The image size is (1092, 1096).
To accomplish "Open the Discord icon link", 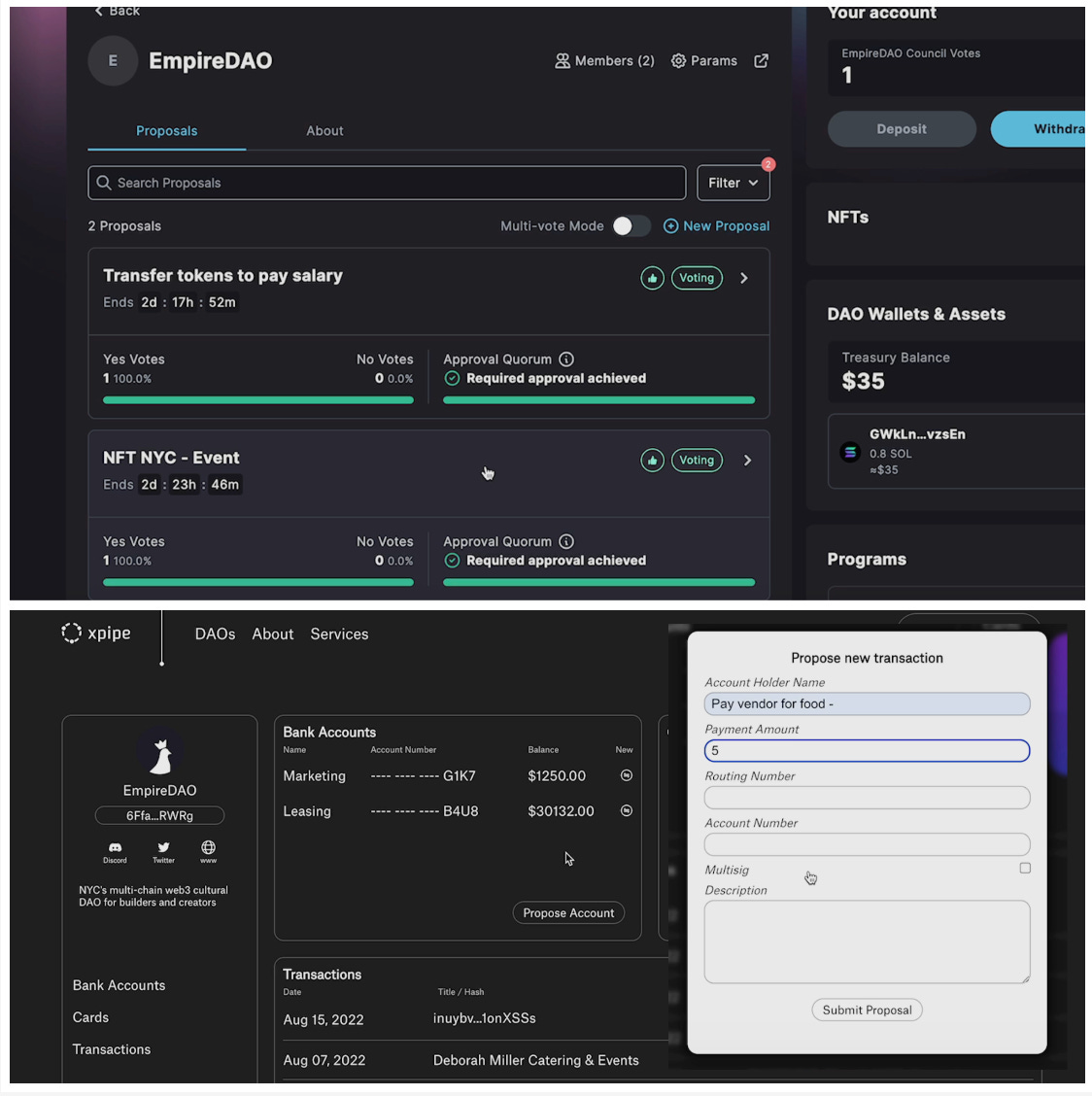I will pos(116,852).
